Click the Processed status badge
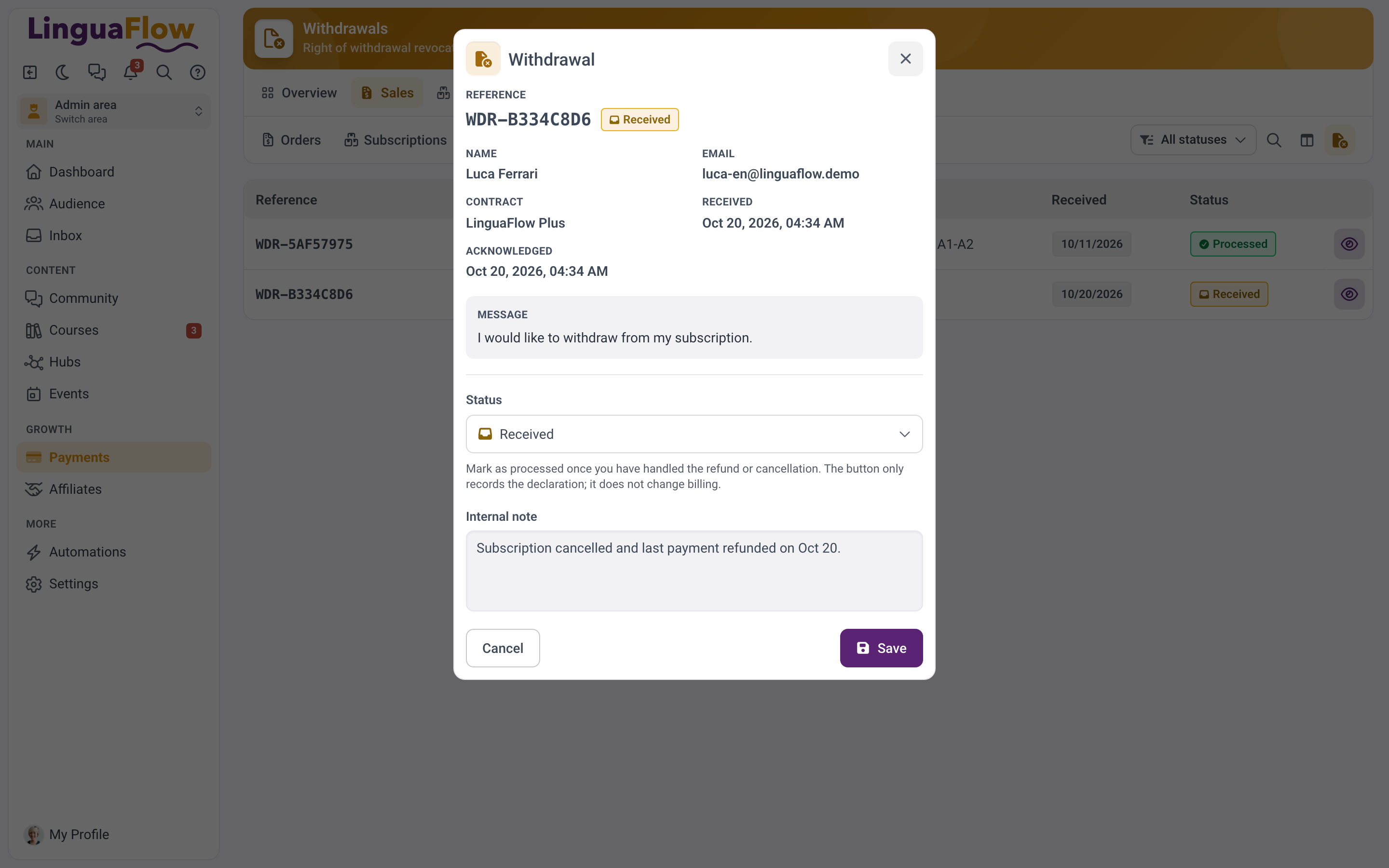The height and width of the screenshot is (868, 1389). click(1233, 244)
